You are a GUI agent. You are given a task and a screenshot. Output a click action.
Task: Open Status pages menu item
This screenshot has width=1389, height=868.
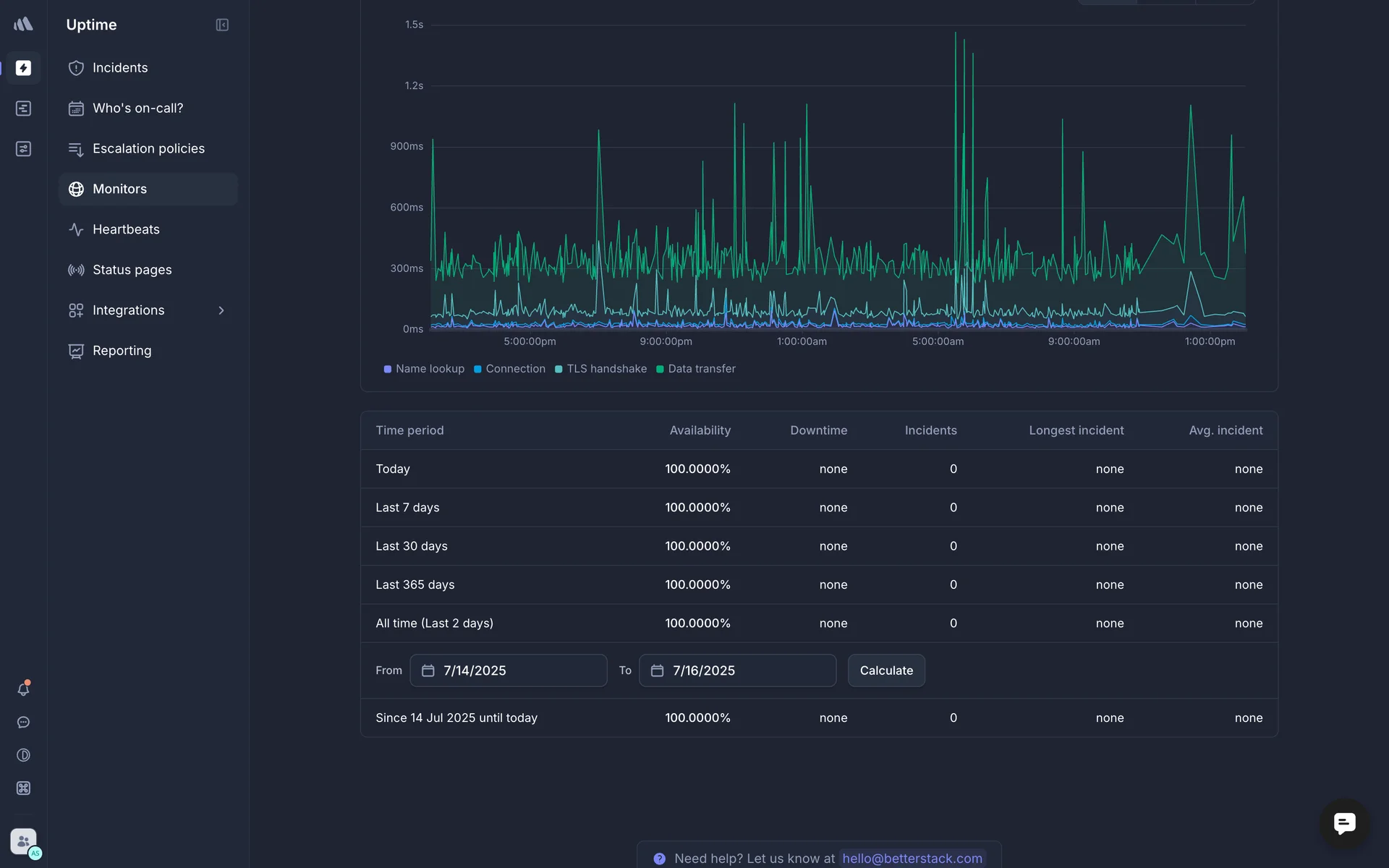(x=132, y=270)
